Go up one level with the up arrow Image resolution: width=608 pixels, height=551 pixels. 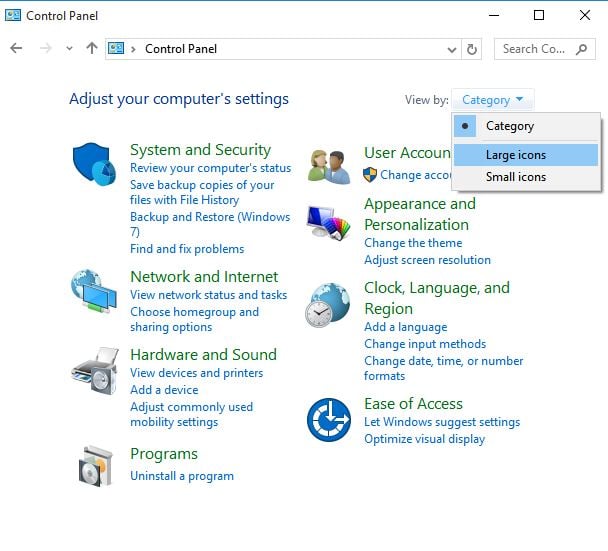point(92,48)
